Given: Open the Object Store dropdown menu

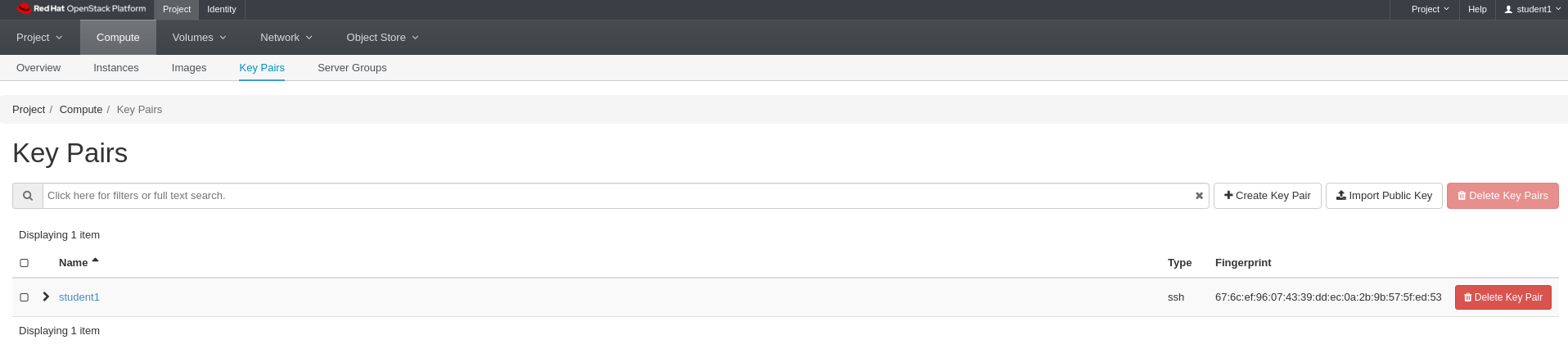Looking at the screenshot, I should pos(382,38).
